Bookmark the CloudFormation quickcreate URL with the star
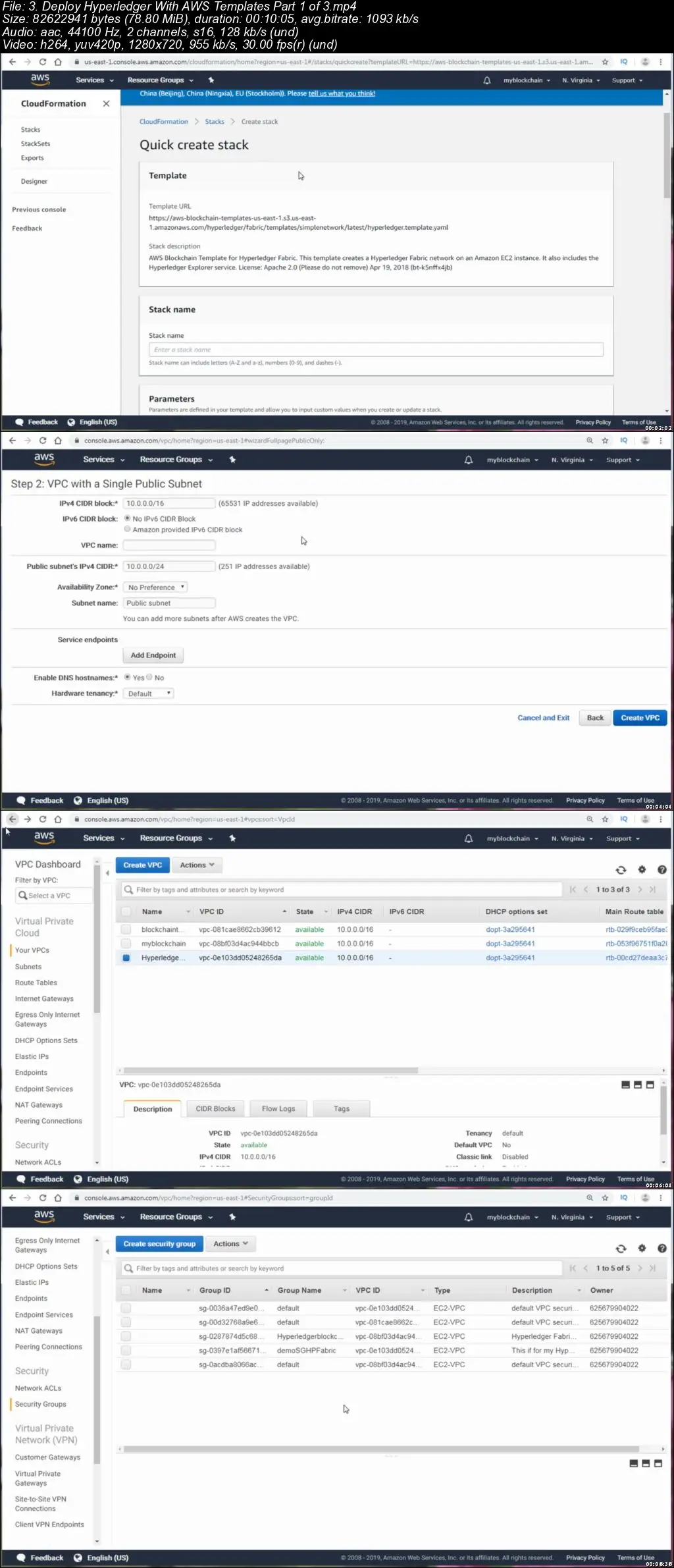The image size is (674, 1568). click(x=605, y=62)
